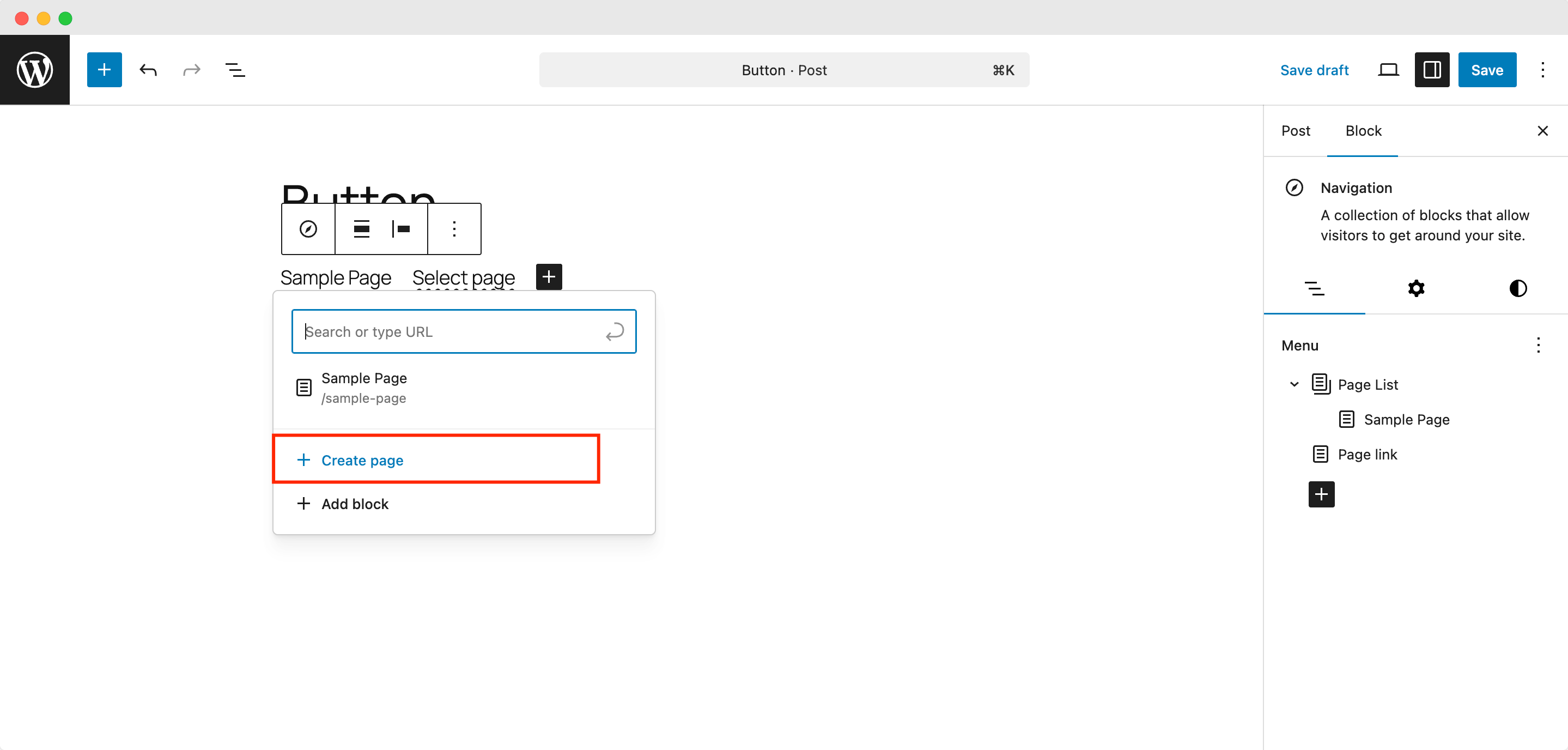Screen dimensions: 1568x750
Task: Add a block after Select page link
Action: point(549,277)
